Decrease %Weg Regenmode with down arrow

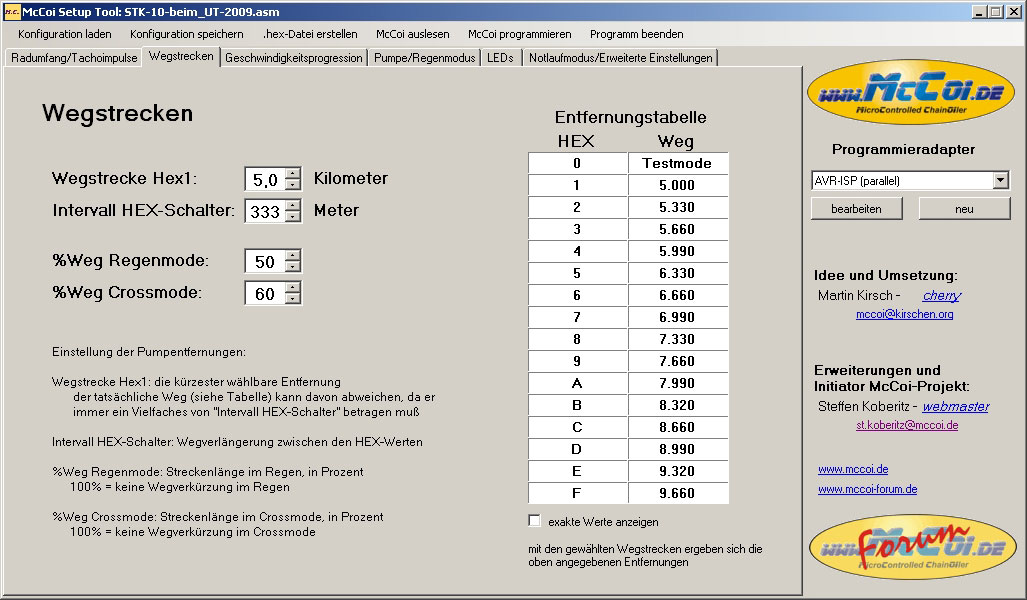tap(293, 266)
